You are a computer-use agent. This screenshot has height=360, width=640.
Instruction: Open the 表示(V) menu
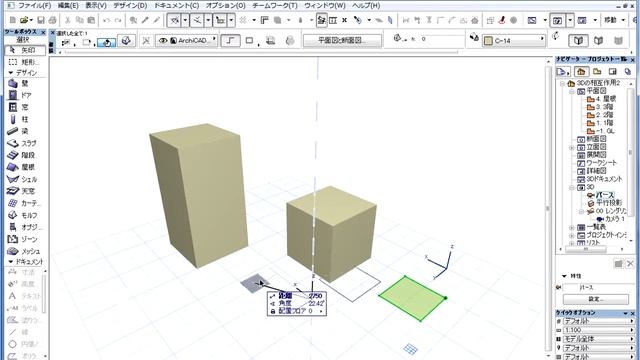coord(96,6)
